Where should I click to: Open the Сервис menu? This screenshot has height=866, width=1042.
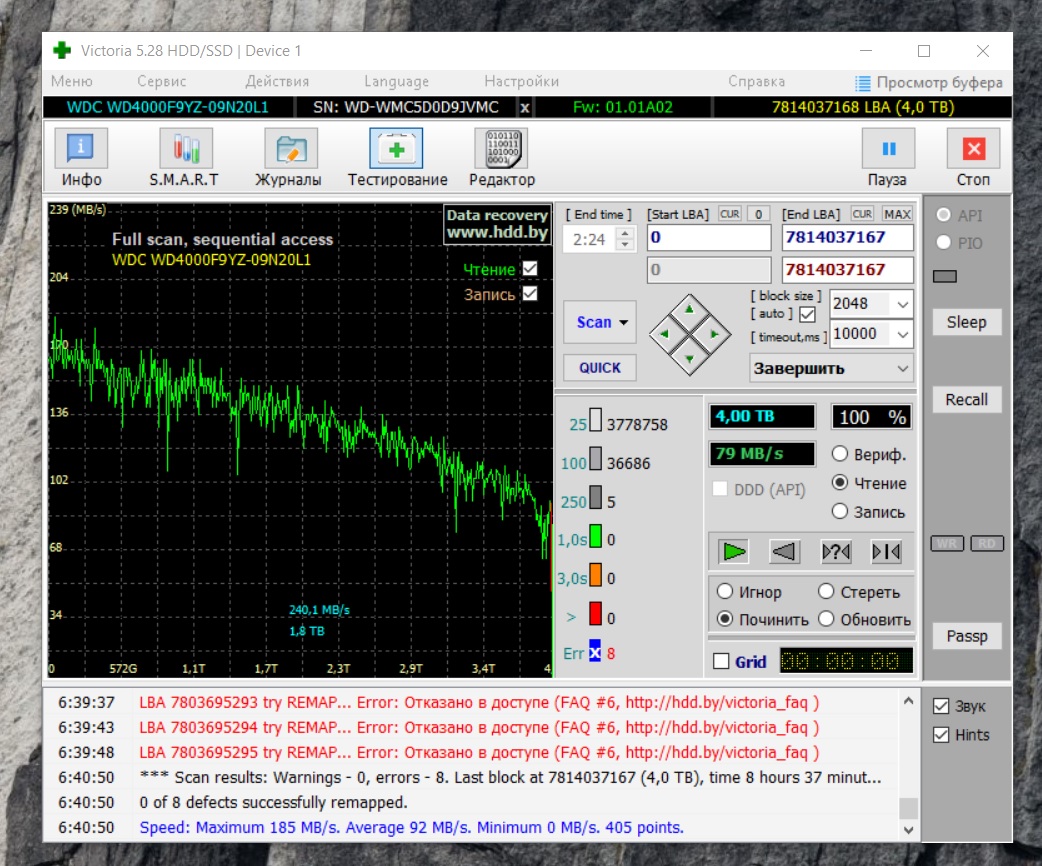(x=161, y=82)
